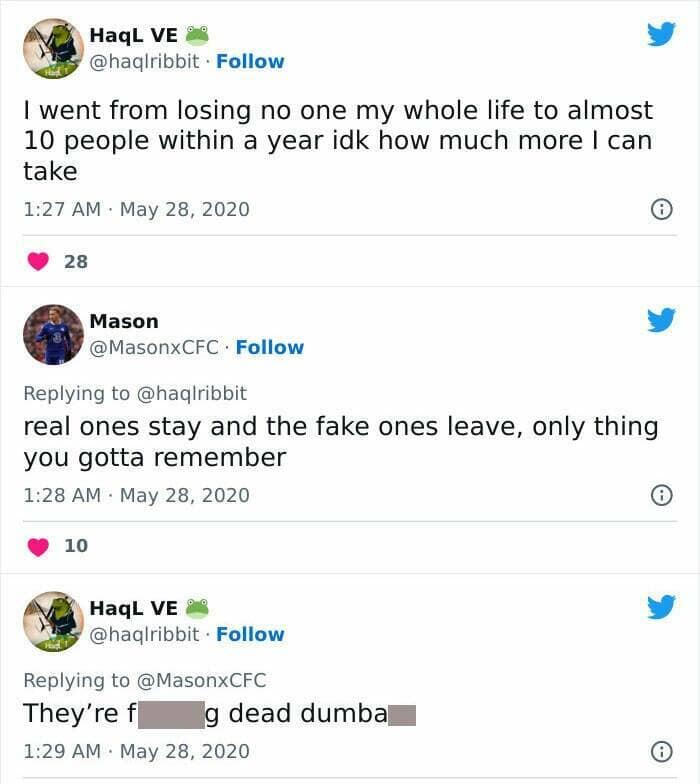Click the Twitter bird icon on the last tweet
This screenshot has width=700, height=784.
(660, 607)
